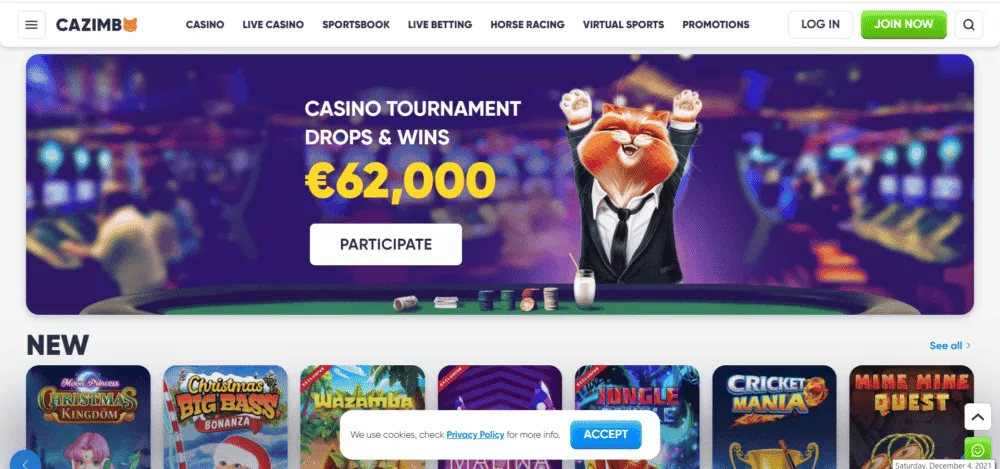Screen dimensions: 1000x469
Task: Select Live Betting in navigation
Action: [x=440, y=25]
